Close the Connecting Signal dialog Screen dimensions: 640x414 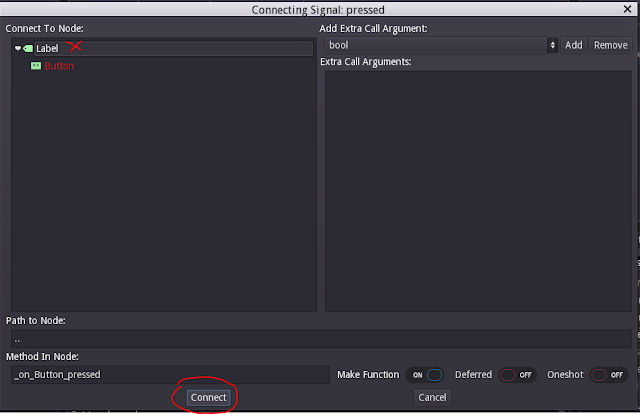[628, 9]
